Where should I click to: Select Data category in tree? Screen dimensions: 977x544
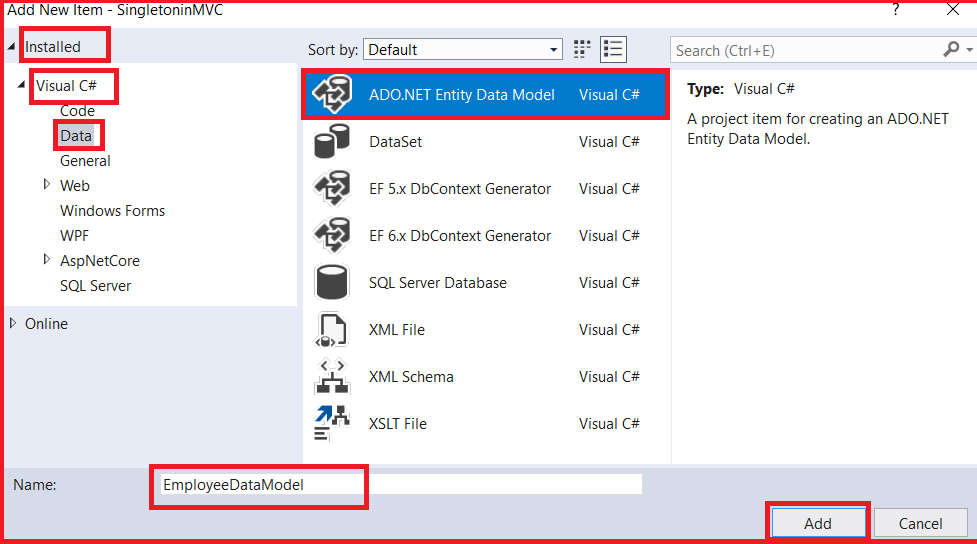[76, 136]
